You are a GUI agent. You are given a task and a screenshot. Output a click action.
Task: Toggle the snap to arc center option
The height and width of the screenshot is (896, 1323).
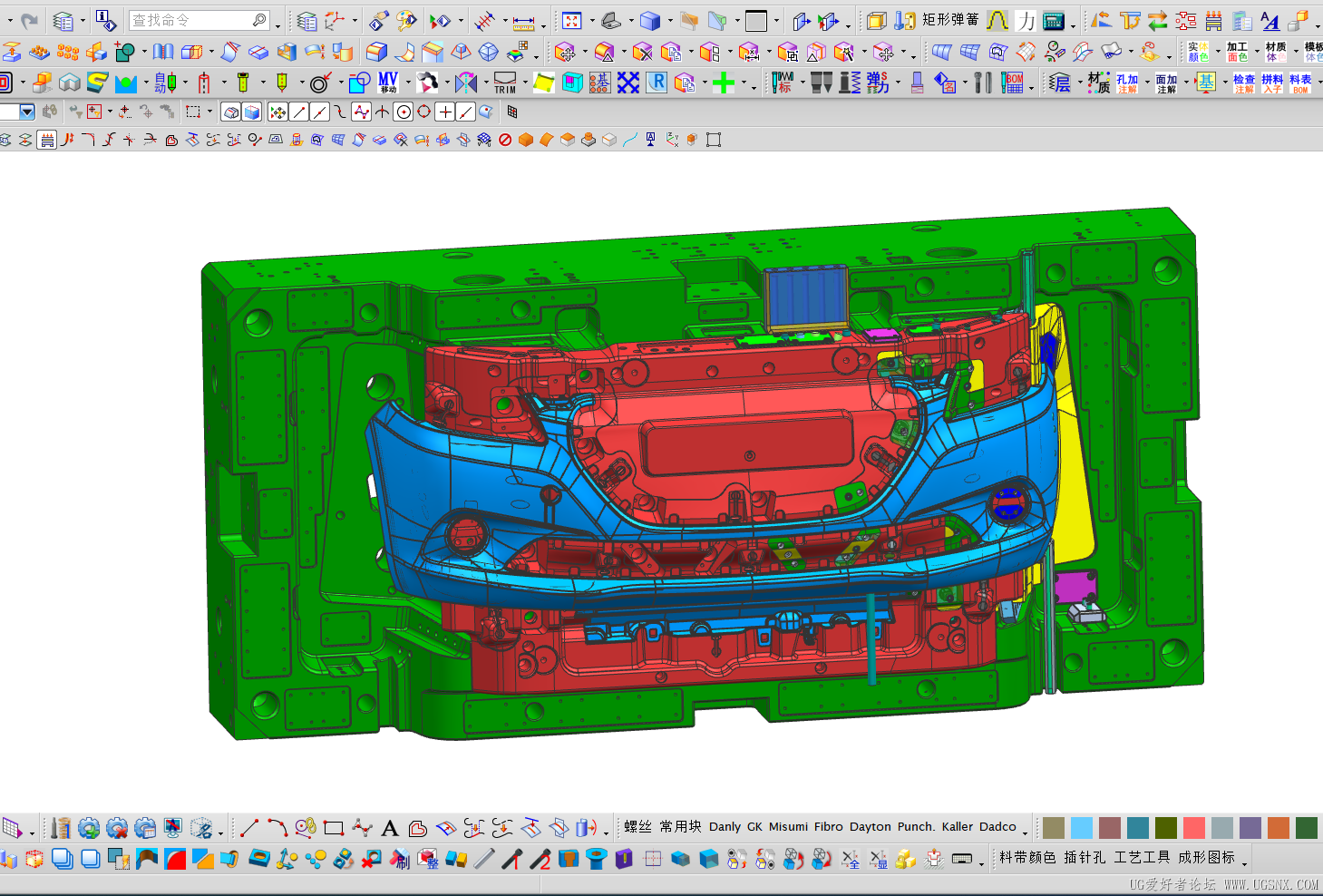coord(404,112)
